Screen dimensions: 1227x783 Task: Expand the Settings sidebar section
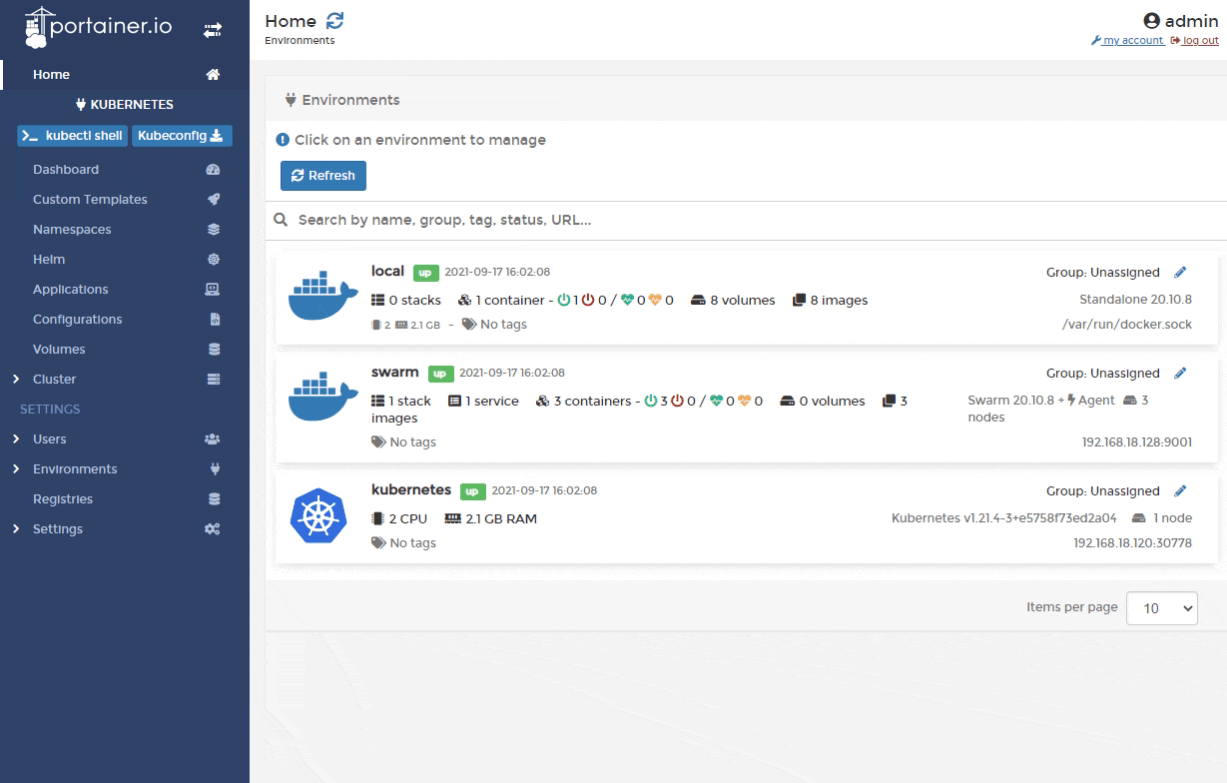15,529
